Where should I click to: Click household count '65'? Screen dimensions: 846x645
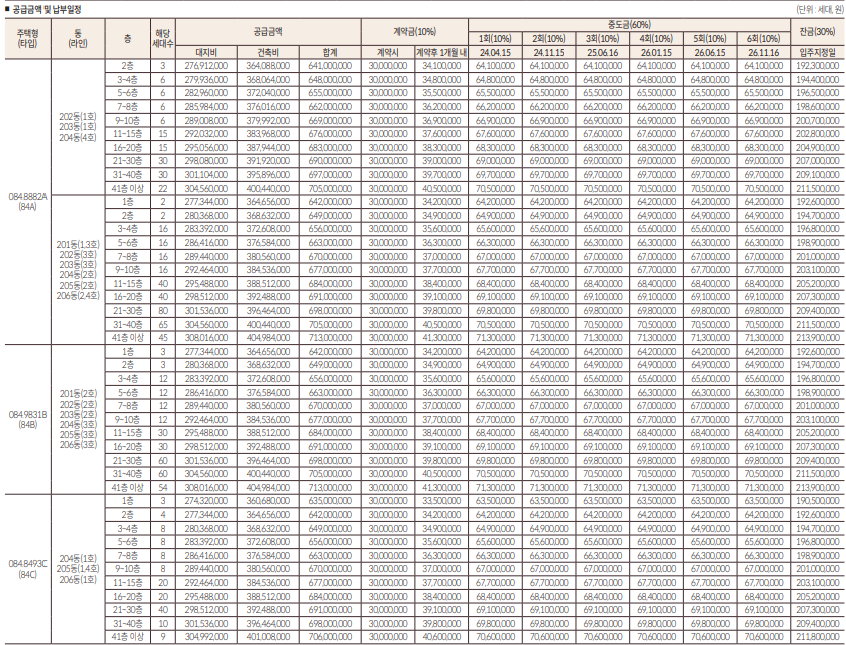point(163,324)
